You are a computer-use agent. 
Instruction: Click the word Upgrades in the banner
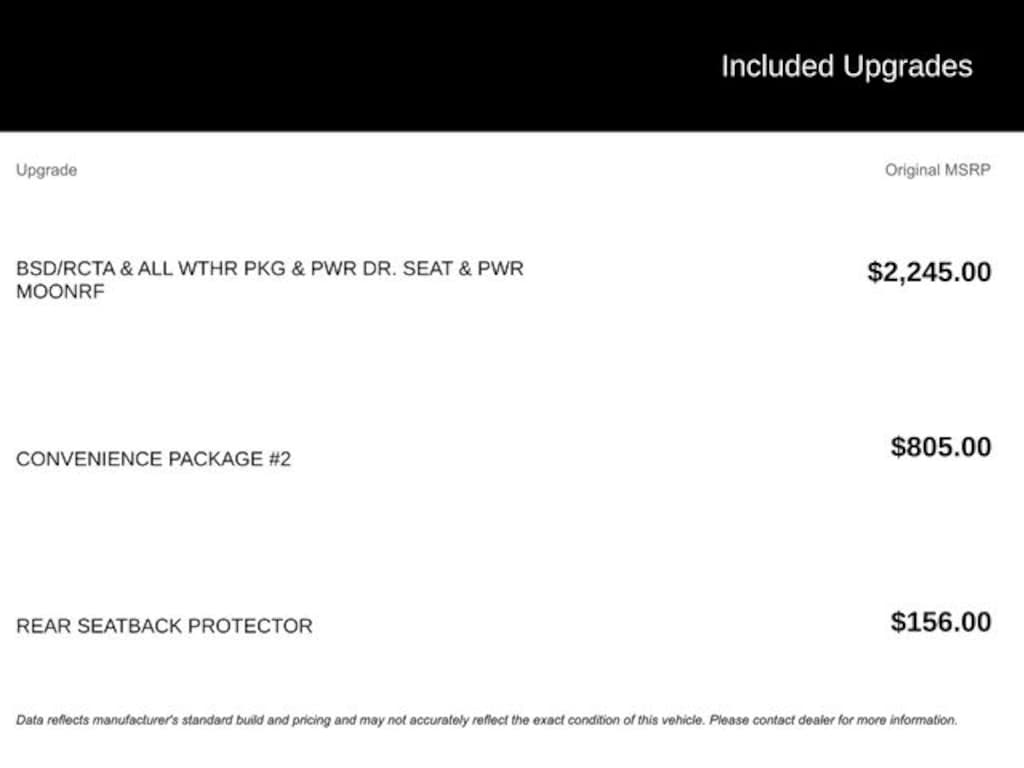pyautogui.click(x=907, y=67)
